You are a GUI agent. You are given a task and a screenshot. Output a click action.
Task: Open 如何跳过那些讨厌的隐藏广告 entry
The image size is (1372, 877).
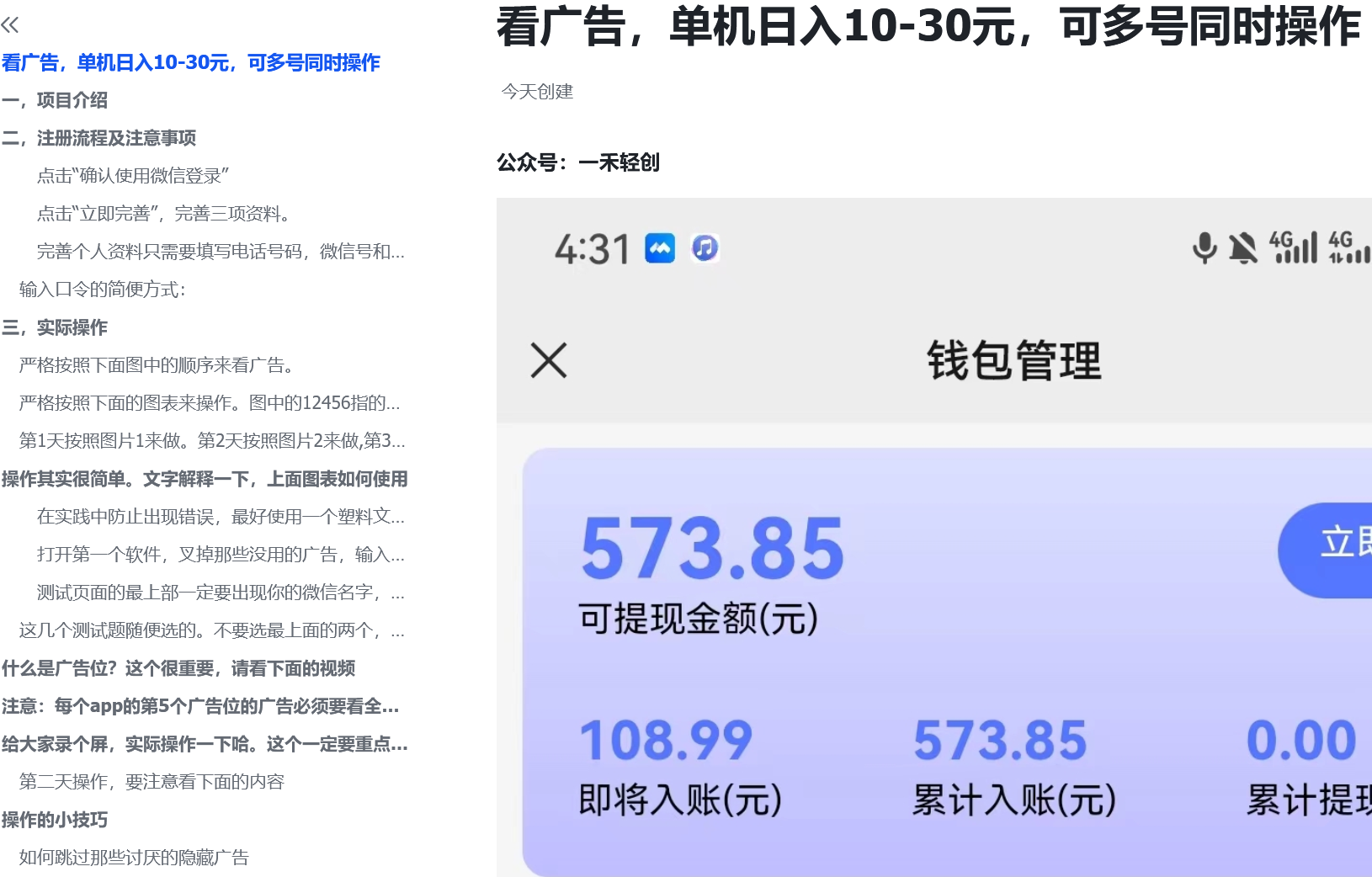click(x=134, y=858)
